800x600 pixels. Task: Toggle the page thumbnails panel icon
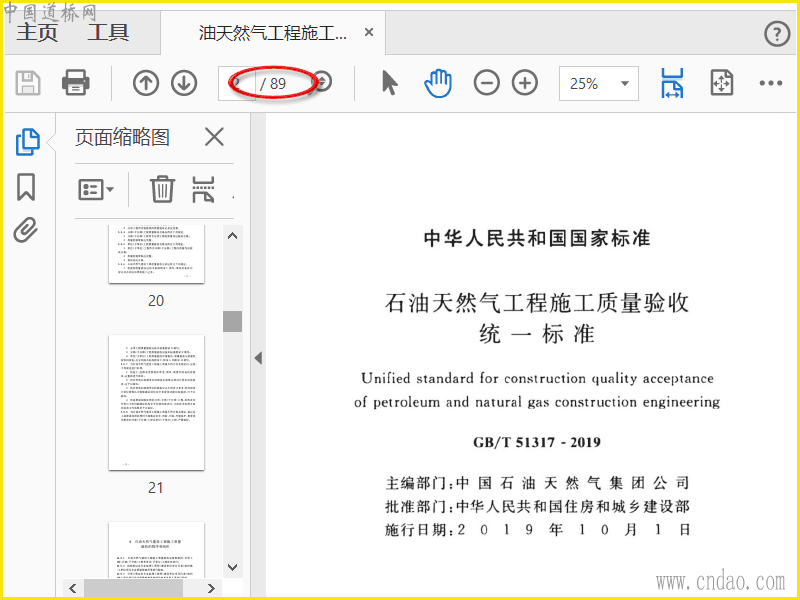pyautogui.click(x=27, y=141)
